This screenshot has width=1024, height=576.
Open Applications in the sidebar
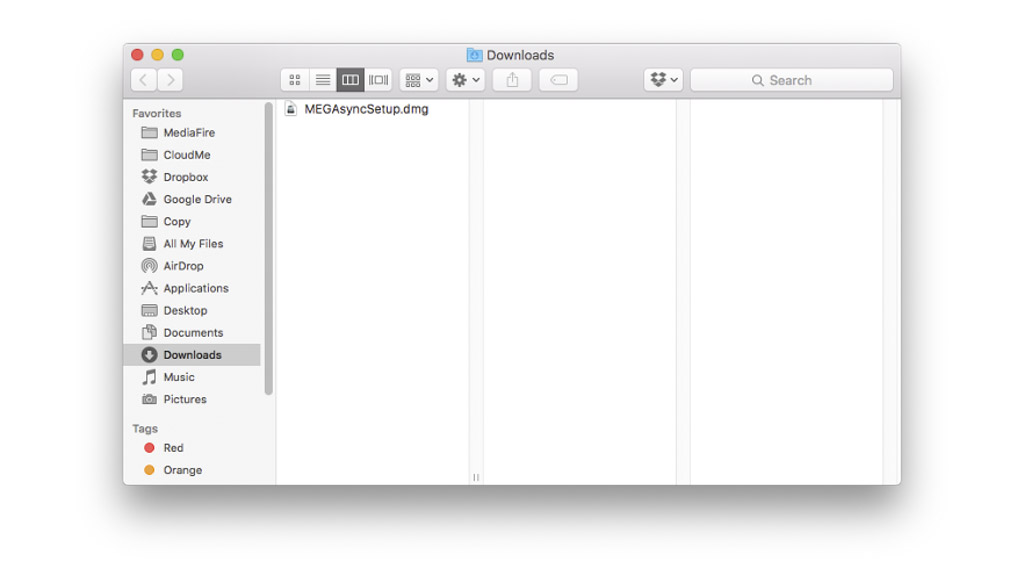coord(195,288)
